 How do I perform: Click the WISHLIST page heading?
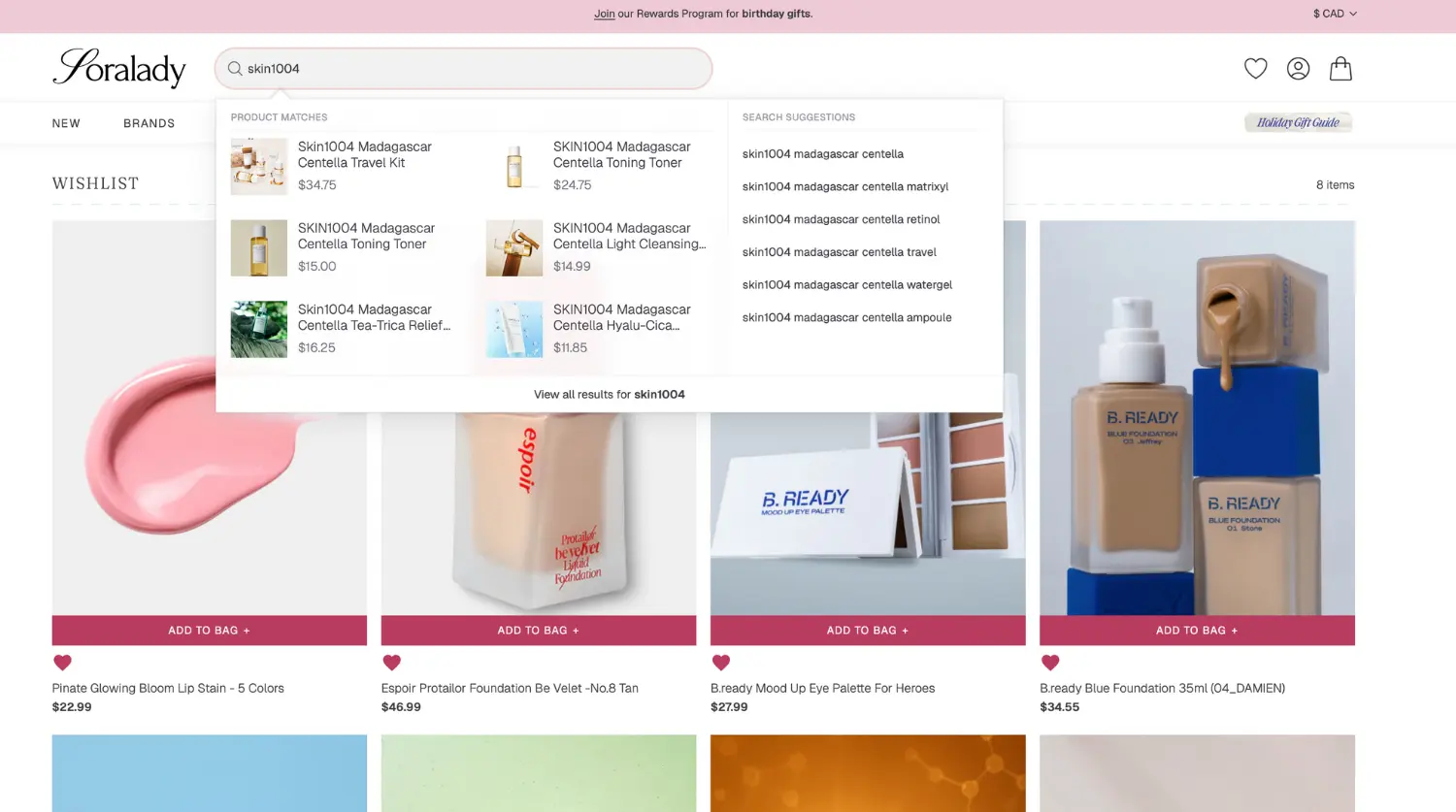[x=95, y=183]
